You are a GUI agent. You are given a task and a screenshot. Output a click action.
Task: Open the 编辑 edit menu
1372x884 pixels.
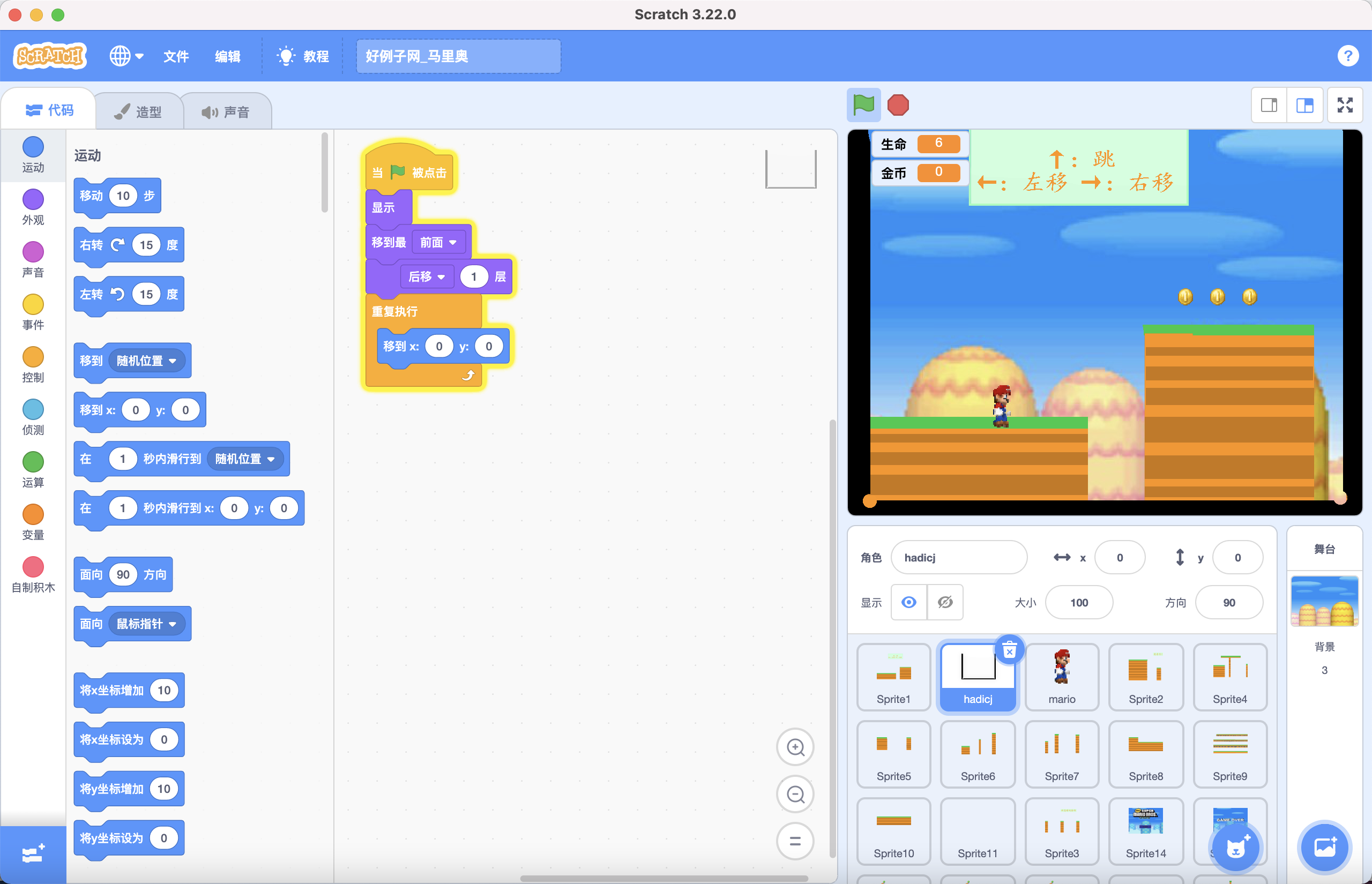(x=227, y=56)
